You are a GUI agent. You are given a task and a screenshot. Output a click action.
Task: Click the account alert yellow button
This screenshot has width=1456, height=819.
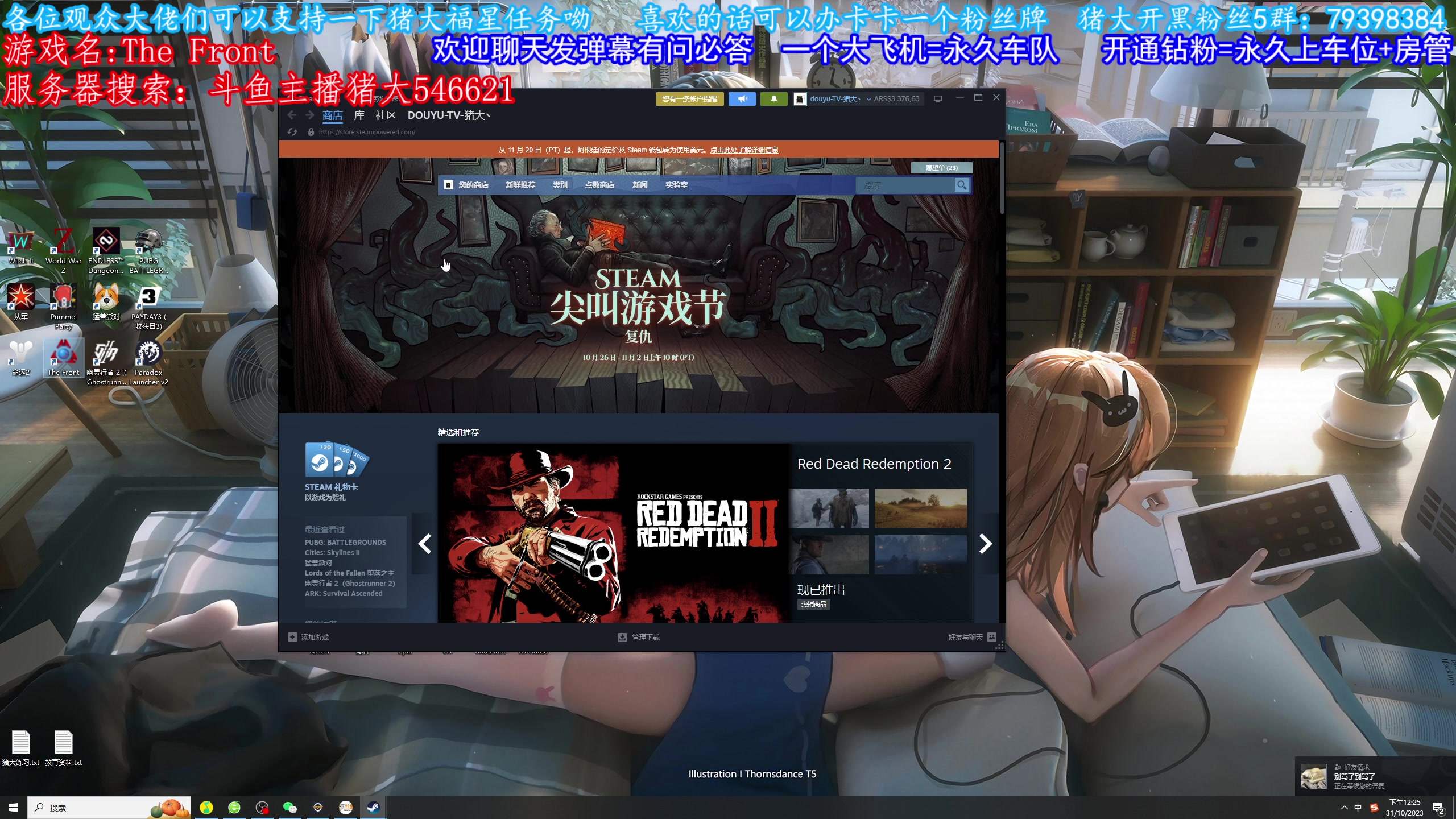click(689, 99)
